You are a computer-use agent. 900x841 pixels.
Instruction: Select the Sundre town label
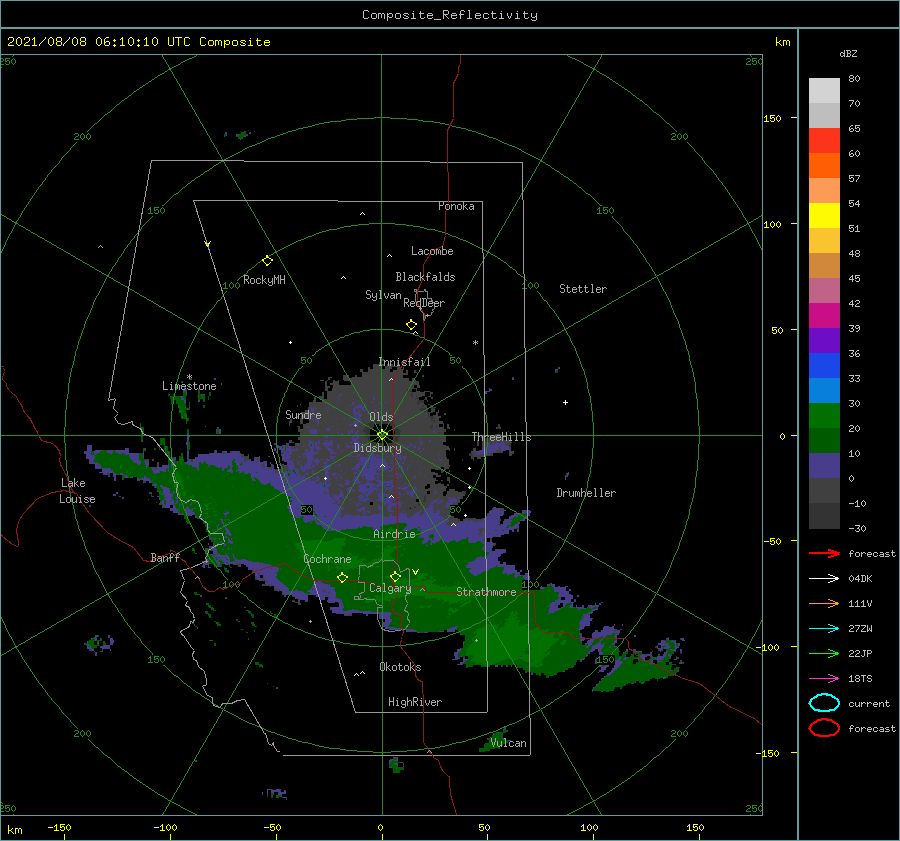click(303, 414)
